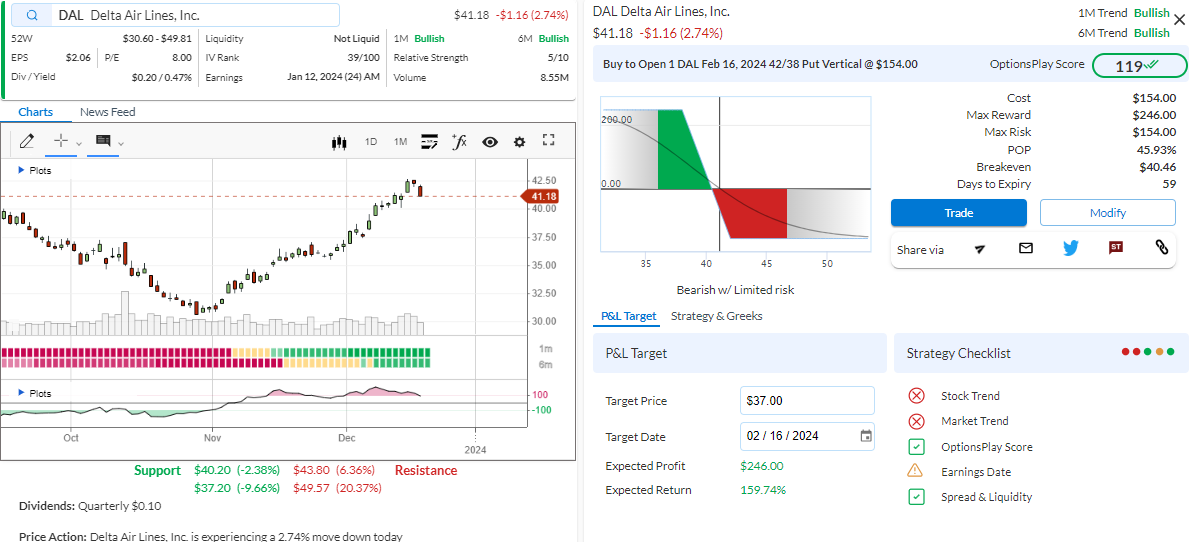Click the search magnifier icon
The width and height of the screenshot is (1189, 542).
[x=32, y=15]
